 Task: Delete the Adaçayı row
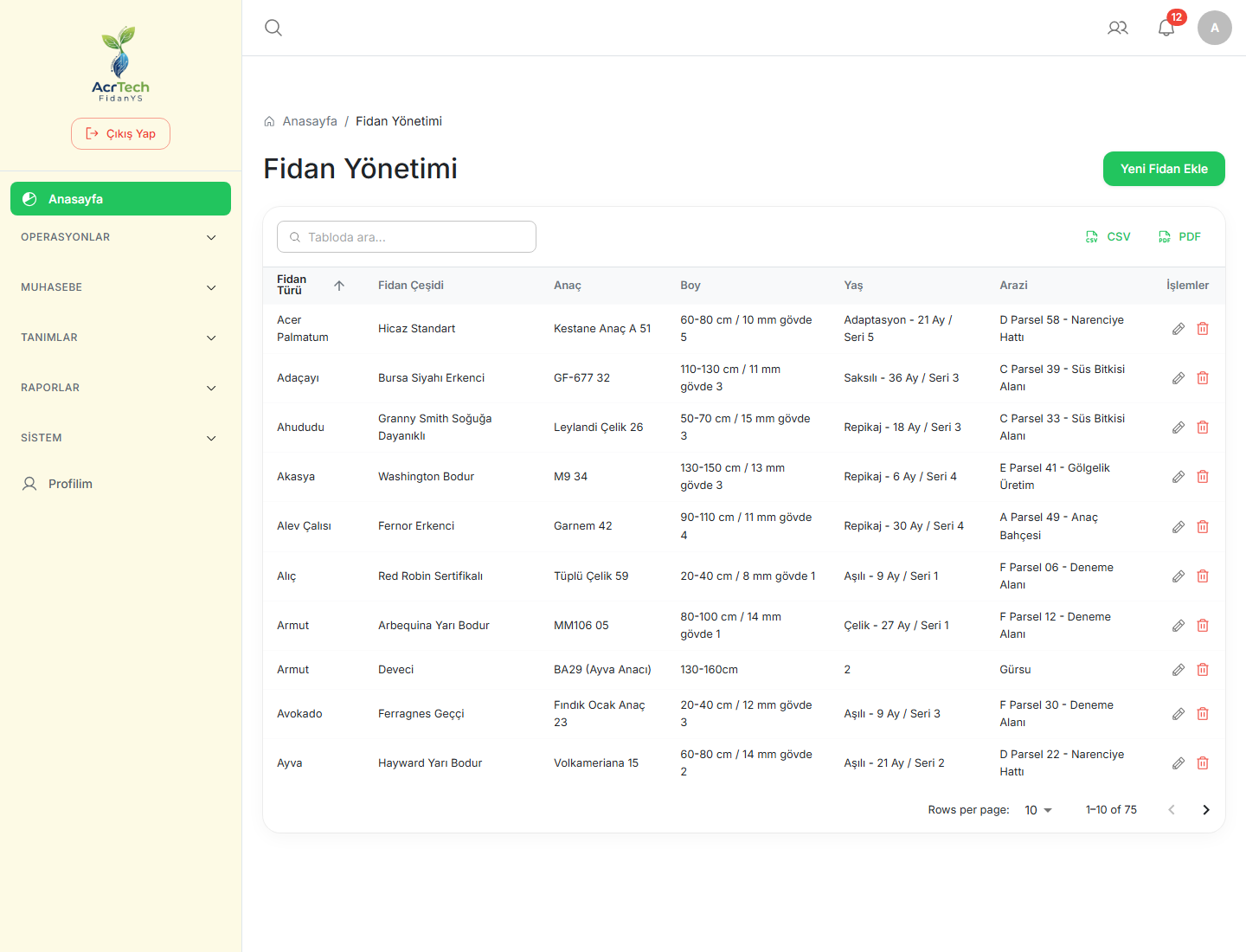pyautogui.click(x=1203, y=378)
